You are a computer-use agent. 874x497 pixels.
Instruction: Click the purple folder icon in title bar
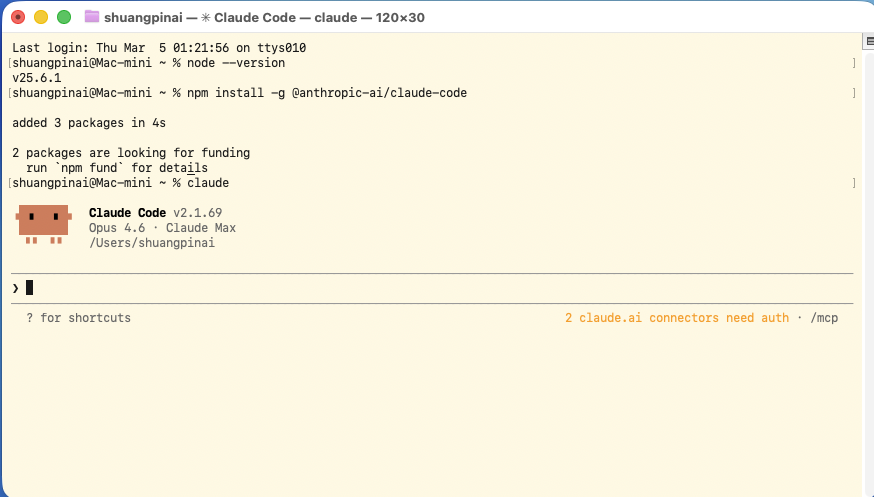tap(91, 17)
